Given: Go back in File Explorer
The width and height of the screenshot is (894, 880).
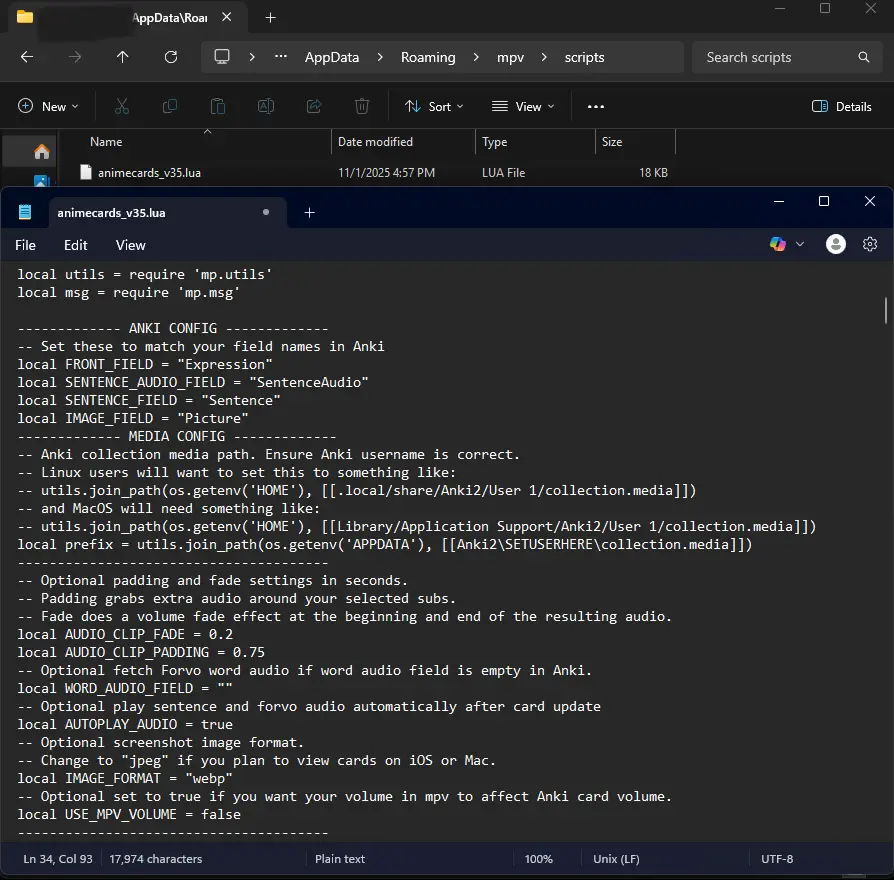Looking at the screenshot, I should 27,57.
